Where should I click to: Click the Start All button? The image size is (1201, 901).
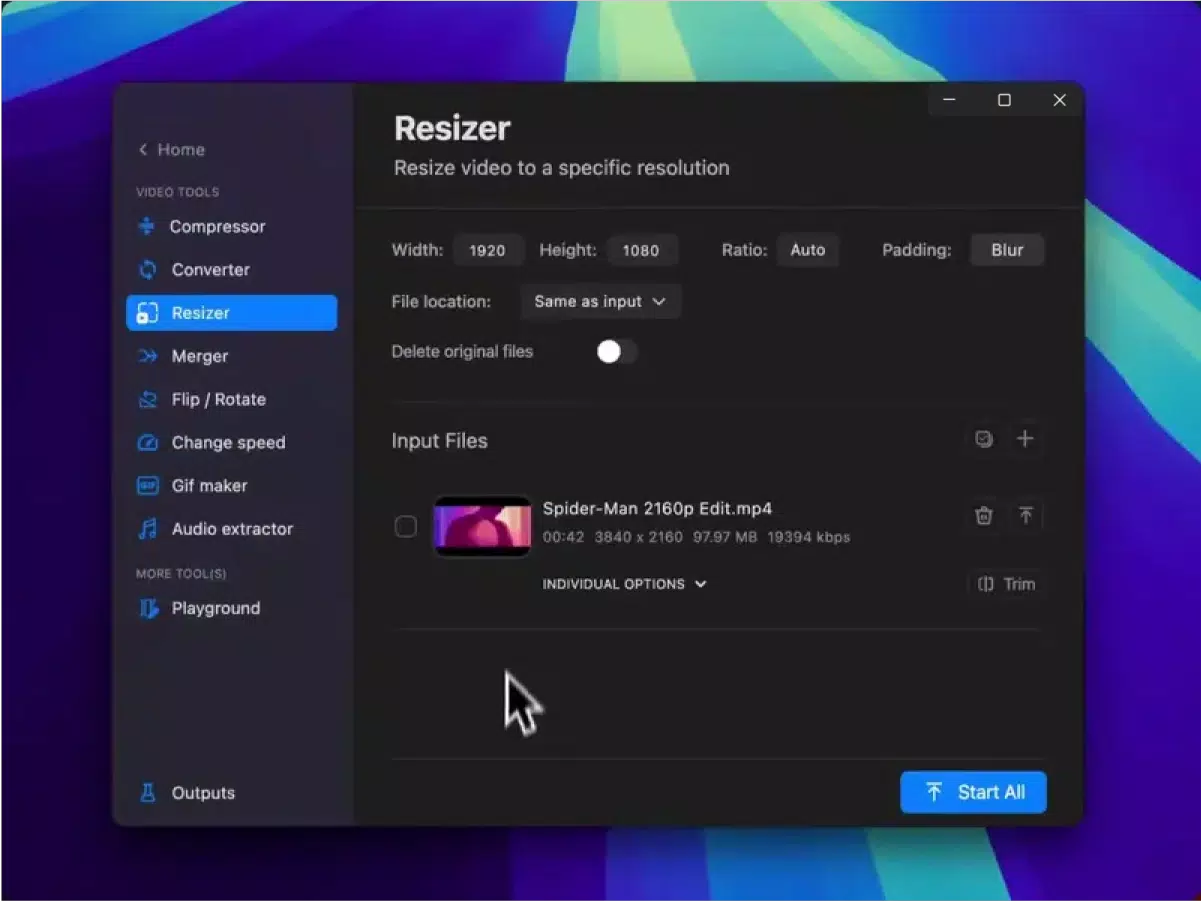click(973, 792)
